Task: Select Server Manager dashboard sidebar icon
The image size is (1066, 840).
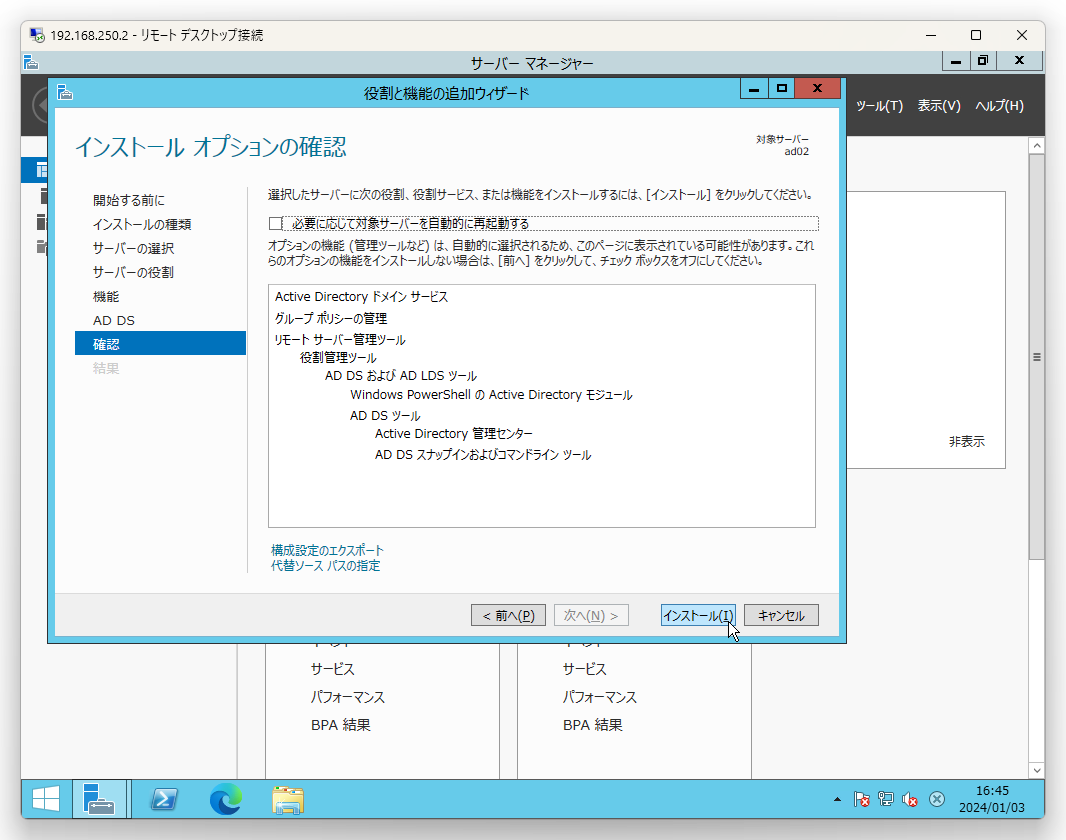Action: tap(39, 170)
